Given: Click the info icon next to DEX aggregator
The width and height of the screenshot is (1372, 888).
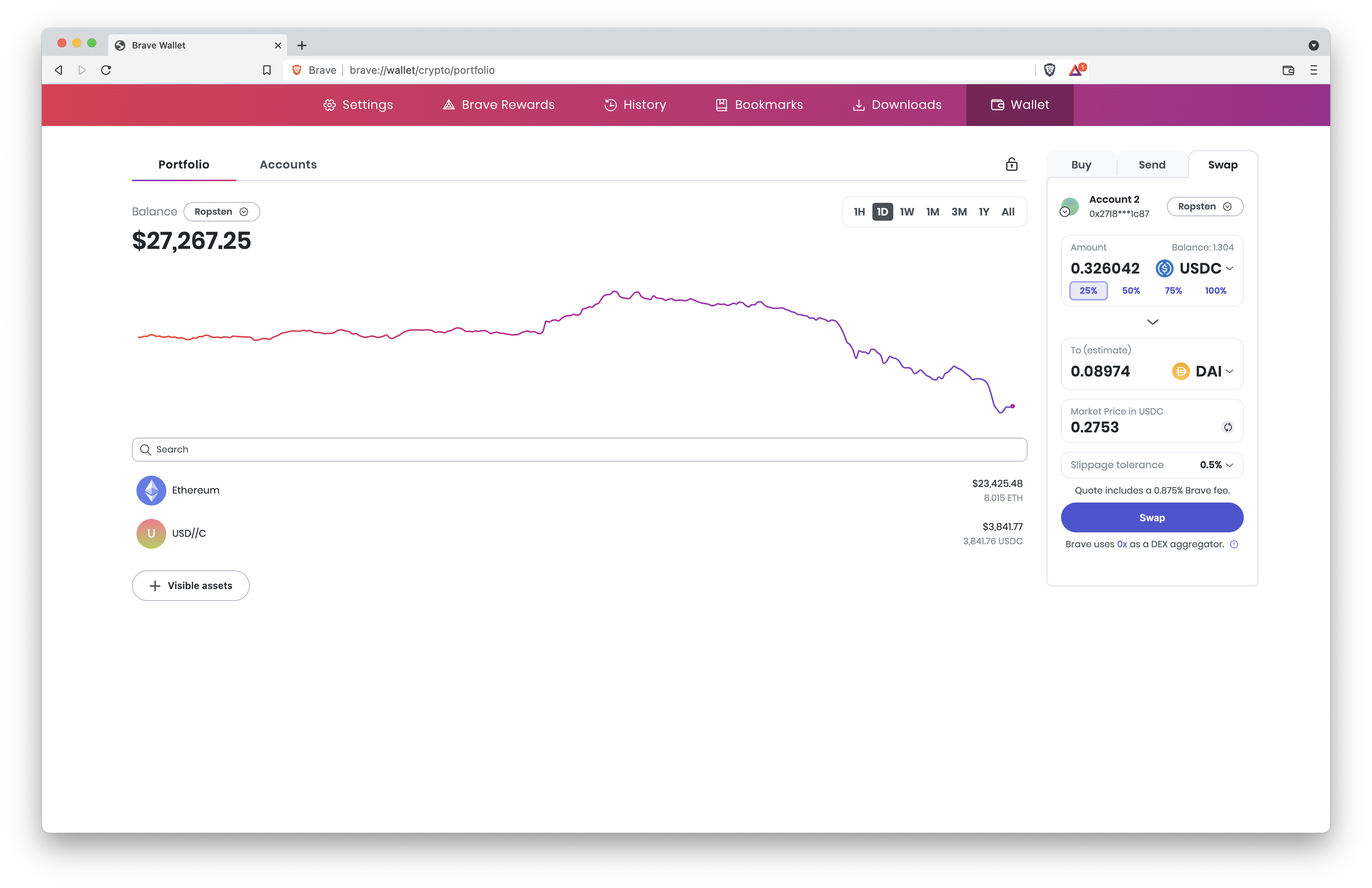Looking at the screenshot, I should [1234, 544].
